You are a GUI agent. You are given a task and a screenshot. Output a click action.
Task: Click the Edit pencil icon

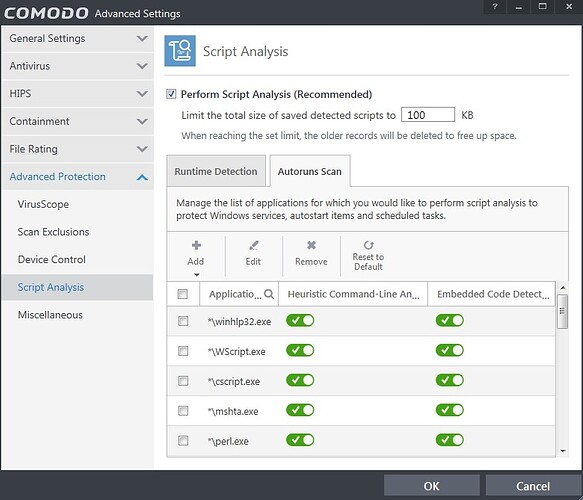(254, 245)
